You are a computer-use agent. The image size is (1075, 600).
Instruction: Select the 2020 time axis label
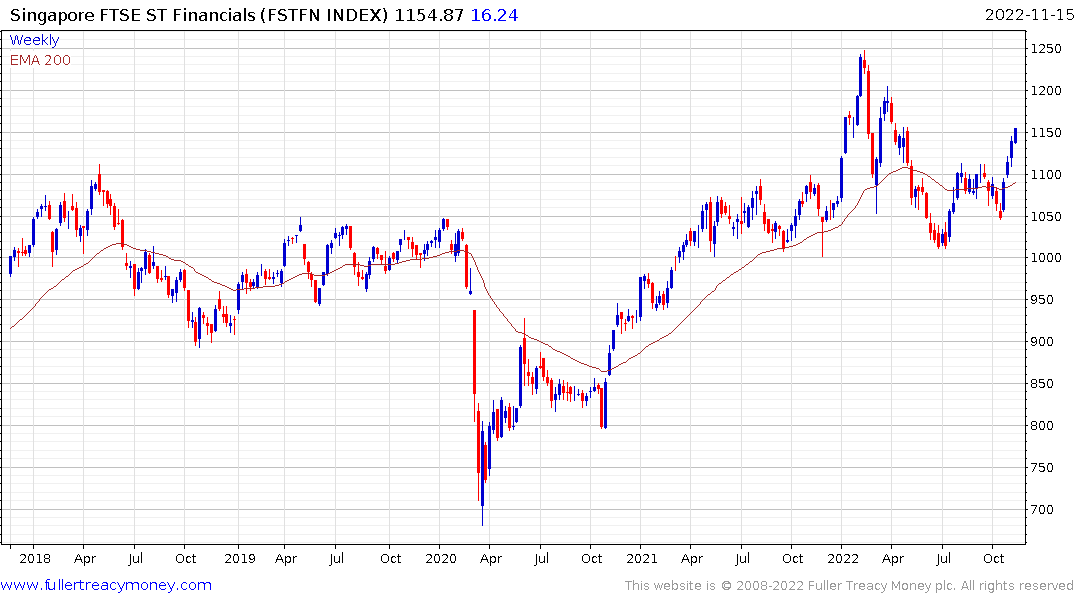tap(441, 558)
